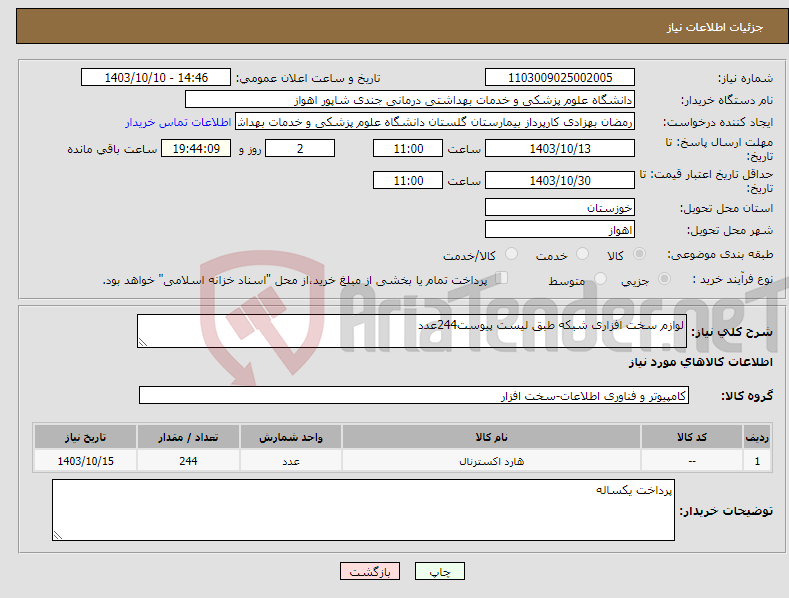Select the جزیی purchase type radio
The width and height of the screenshot is (789, 598).
coord(664,278)
